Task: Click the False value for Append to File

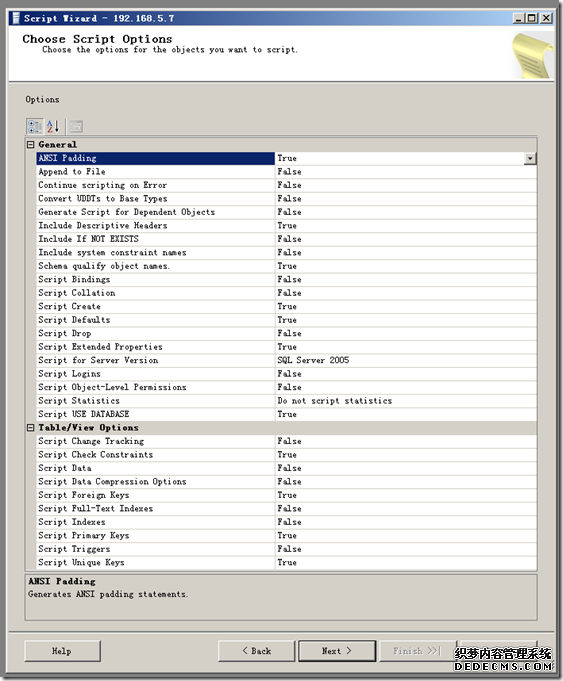Action: 289,172
